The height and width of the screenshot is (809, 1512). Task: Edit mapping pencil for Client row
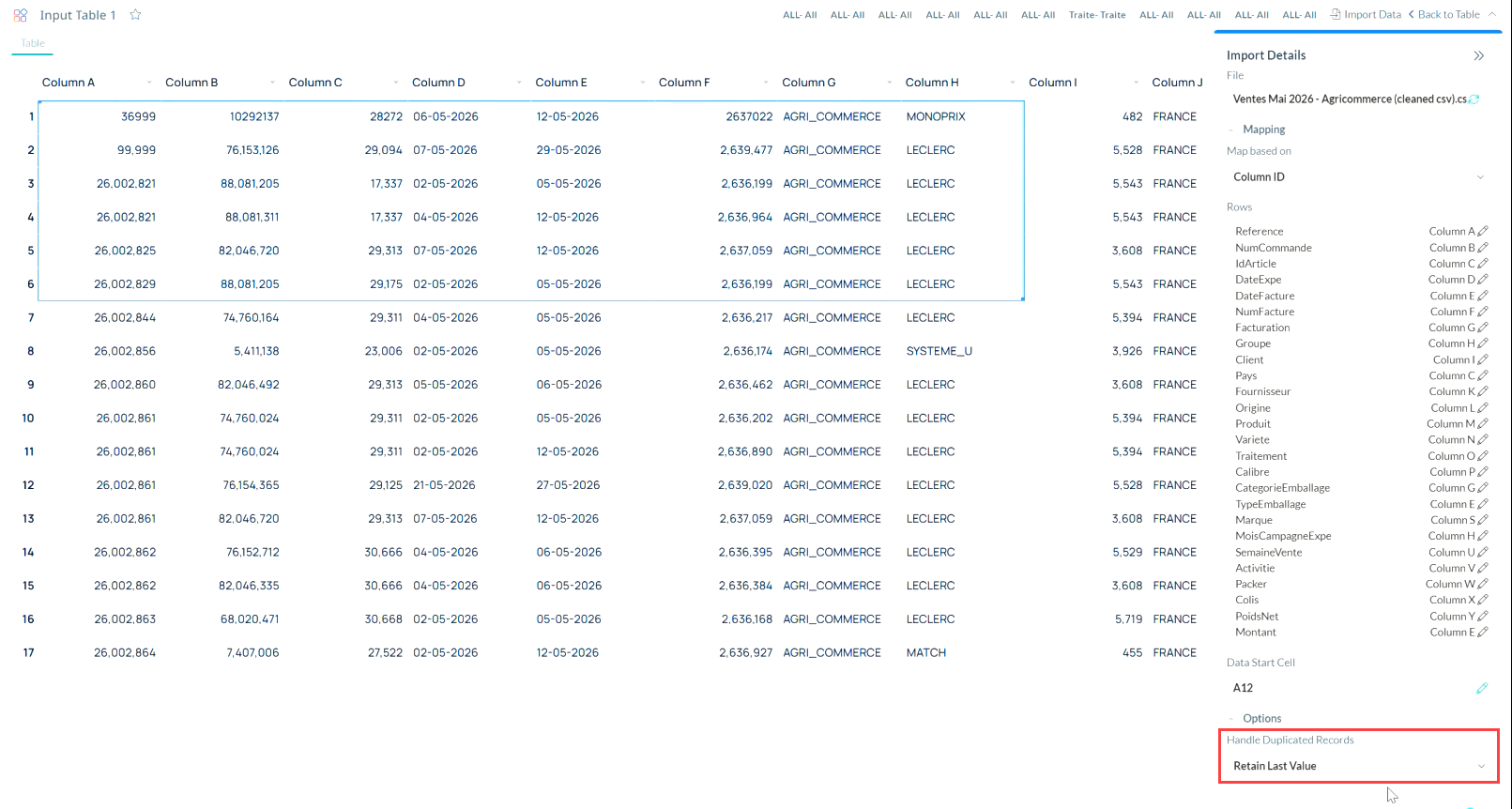tap(1483, 359)
